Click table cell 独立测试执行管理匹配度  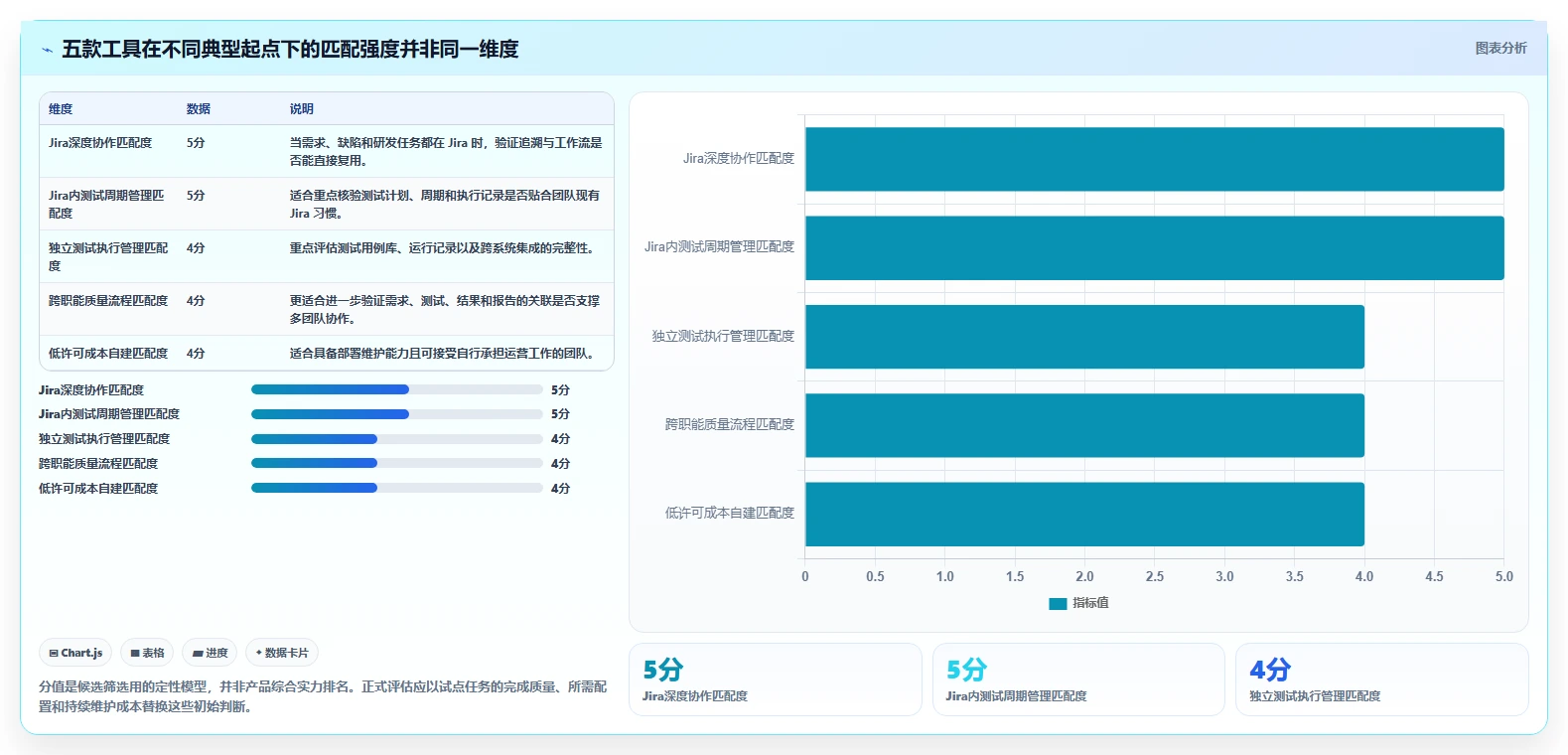(x=108, y=256)
